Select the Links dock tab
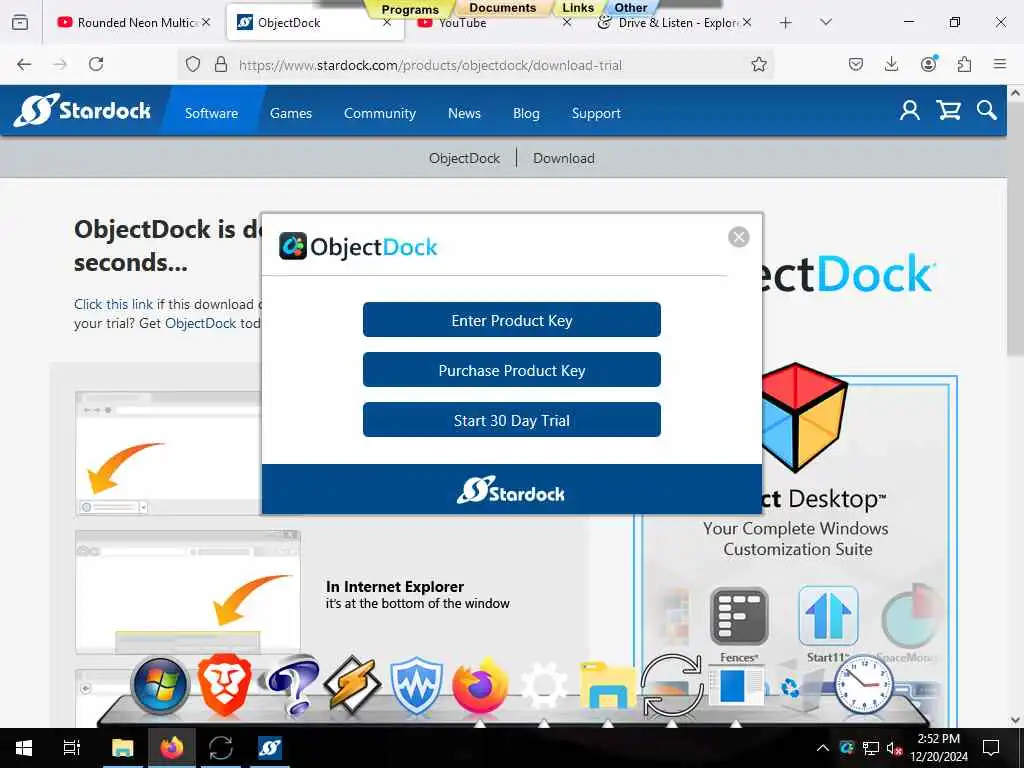Viewport: 1024px width, 768px height. 578,8
